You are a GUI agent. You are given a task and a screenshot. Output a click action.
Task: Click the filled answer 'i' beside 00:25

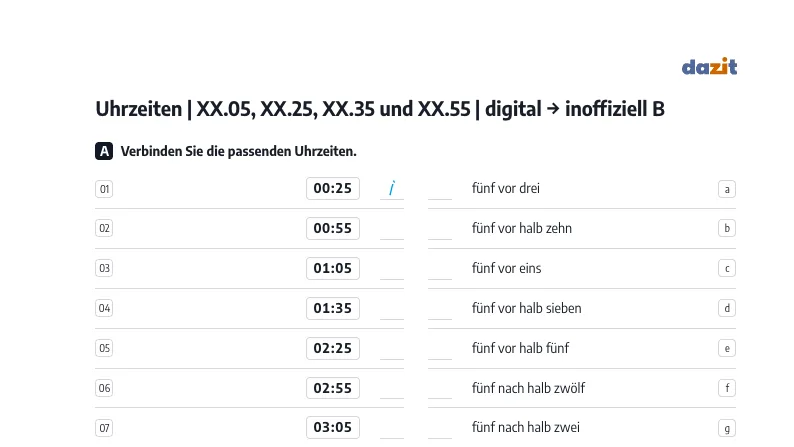[391, 188]
